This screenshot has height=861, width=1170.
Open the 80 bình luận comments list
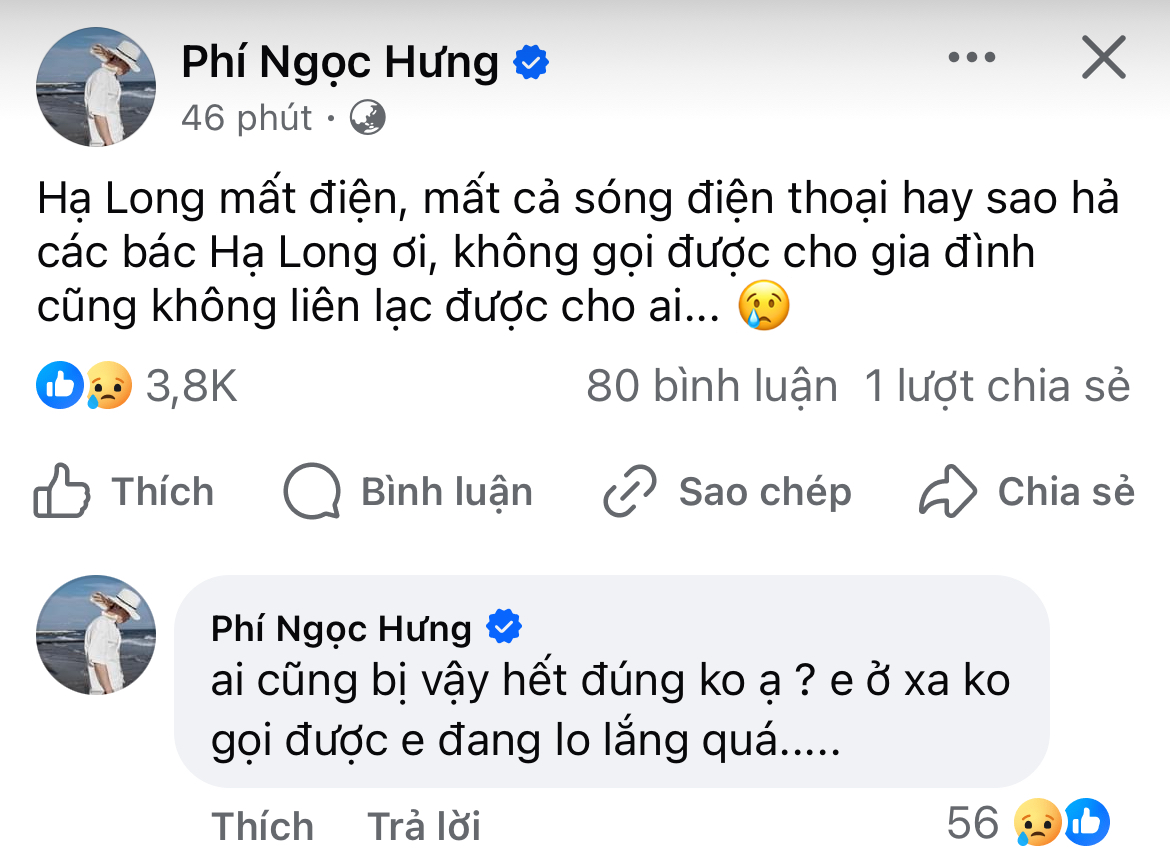click(711, 386)
